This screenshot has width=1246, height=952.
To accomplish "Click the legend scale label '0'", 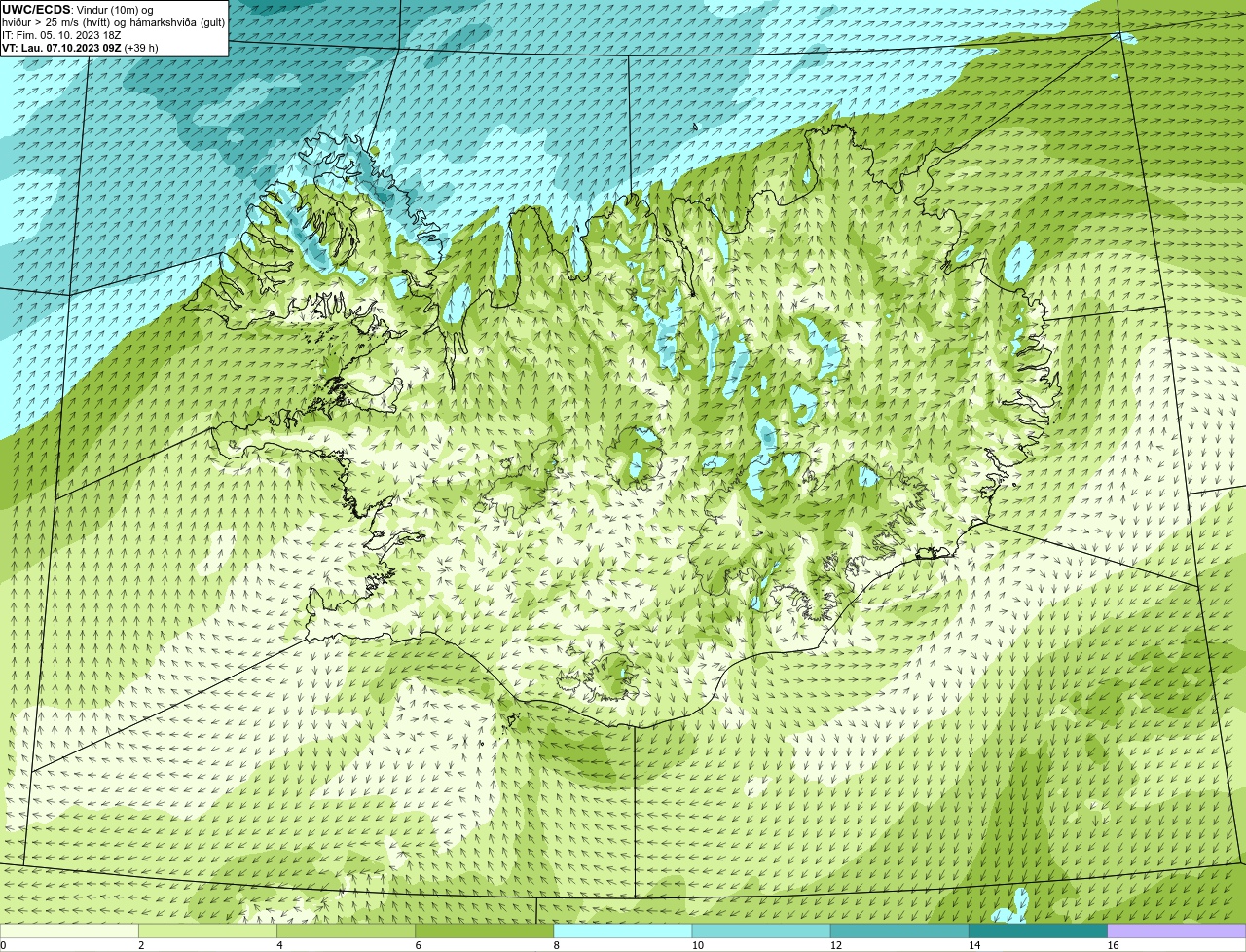I will (3, 945).
